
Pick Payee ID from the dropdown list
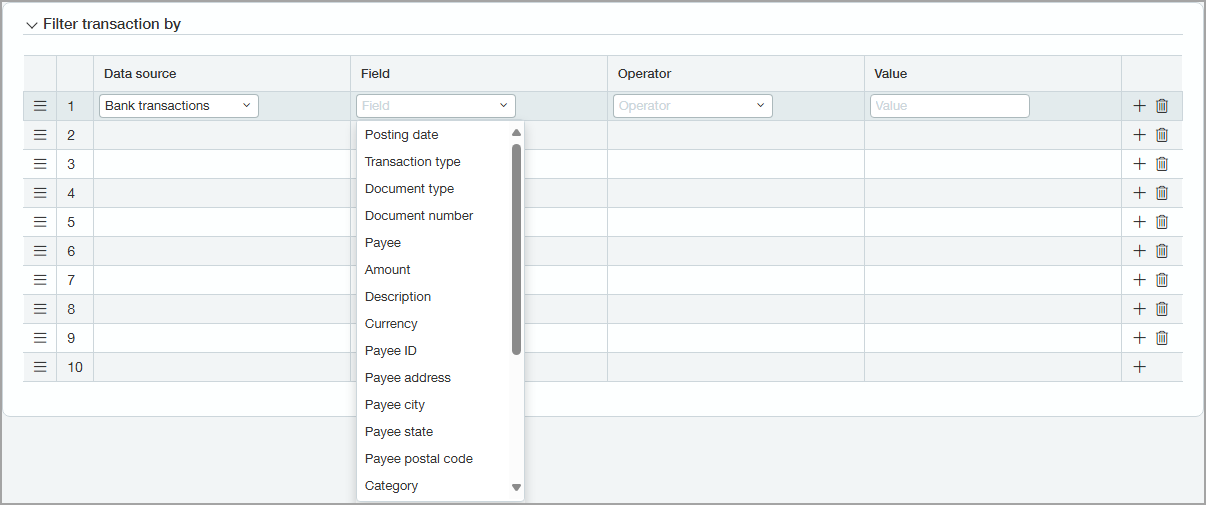tap(391, 351)
